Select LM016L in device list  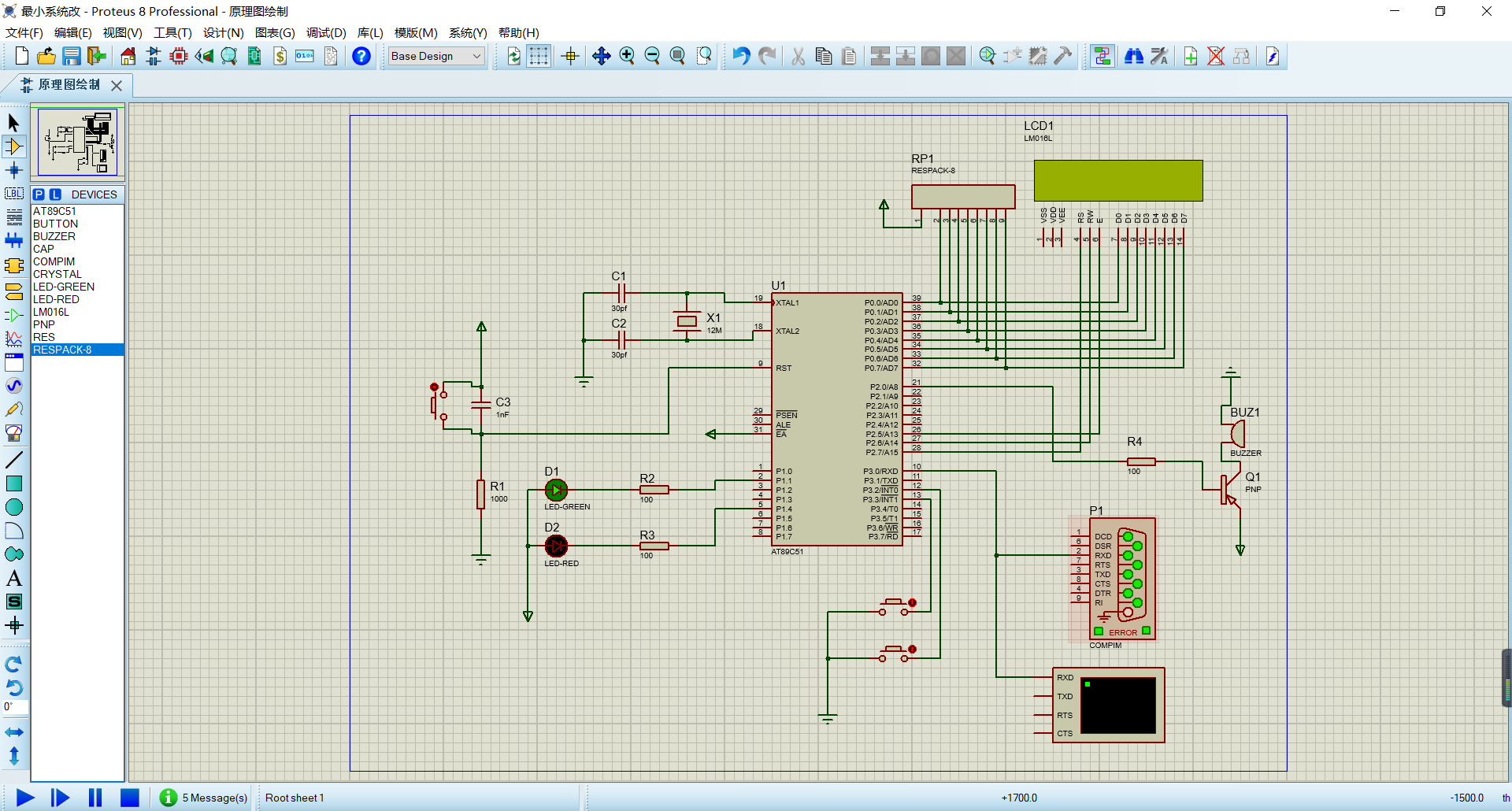click(x=77, y=312)
